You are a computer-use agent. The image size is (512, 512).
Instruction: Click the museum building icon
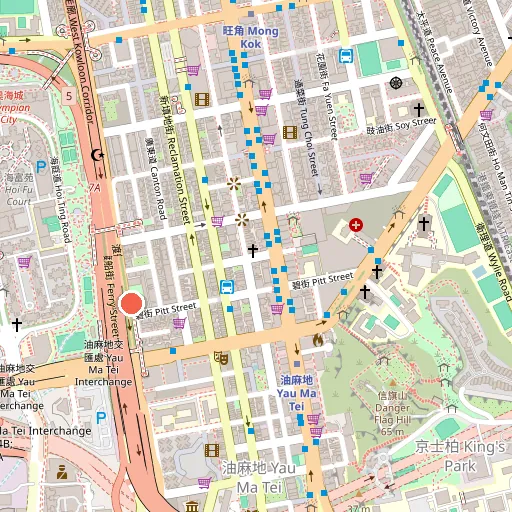click(x=192, y=506)
